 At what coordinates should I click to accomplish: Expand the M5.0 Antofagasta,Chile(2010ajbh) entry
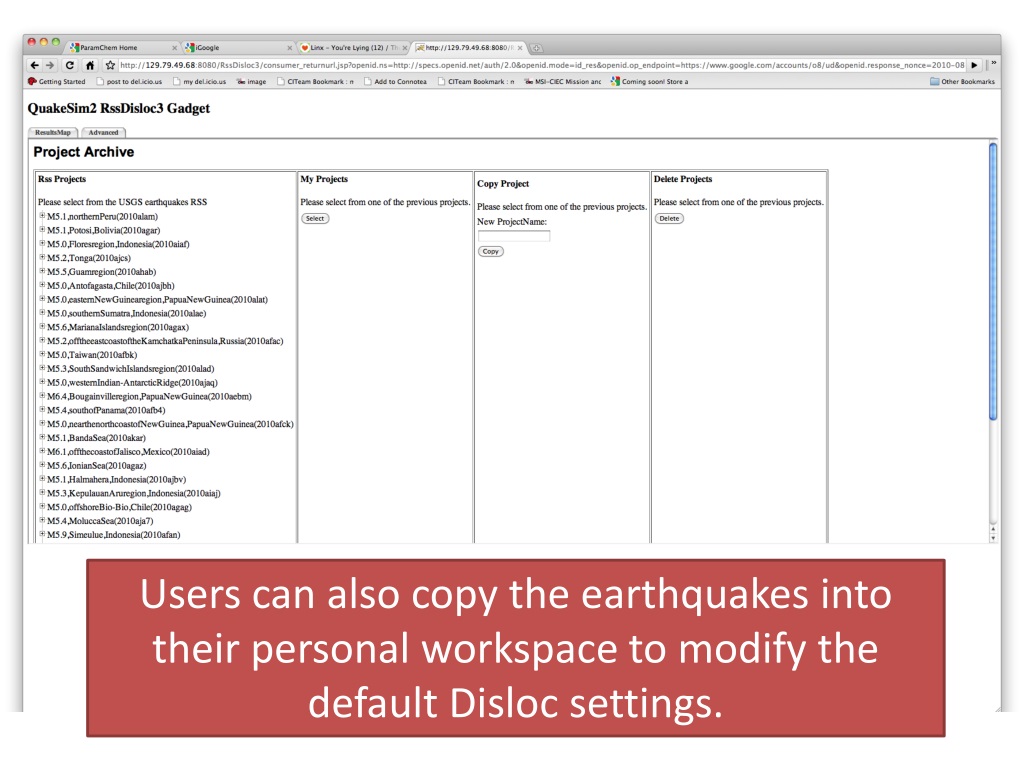pyautogui.click(x=42, y=285)
